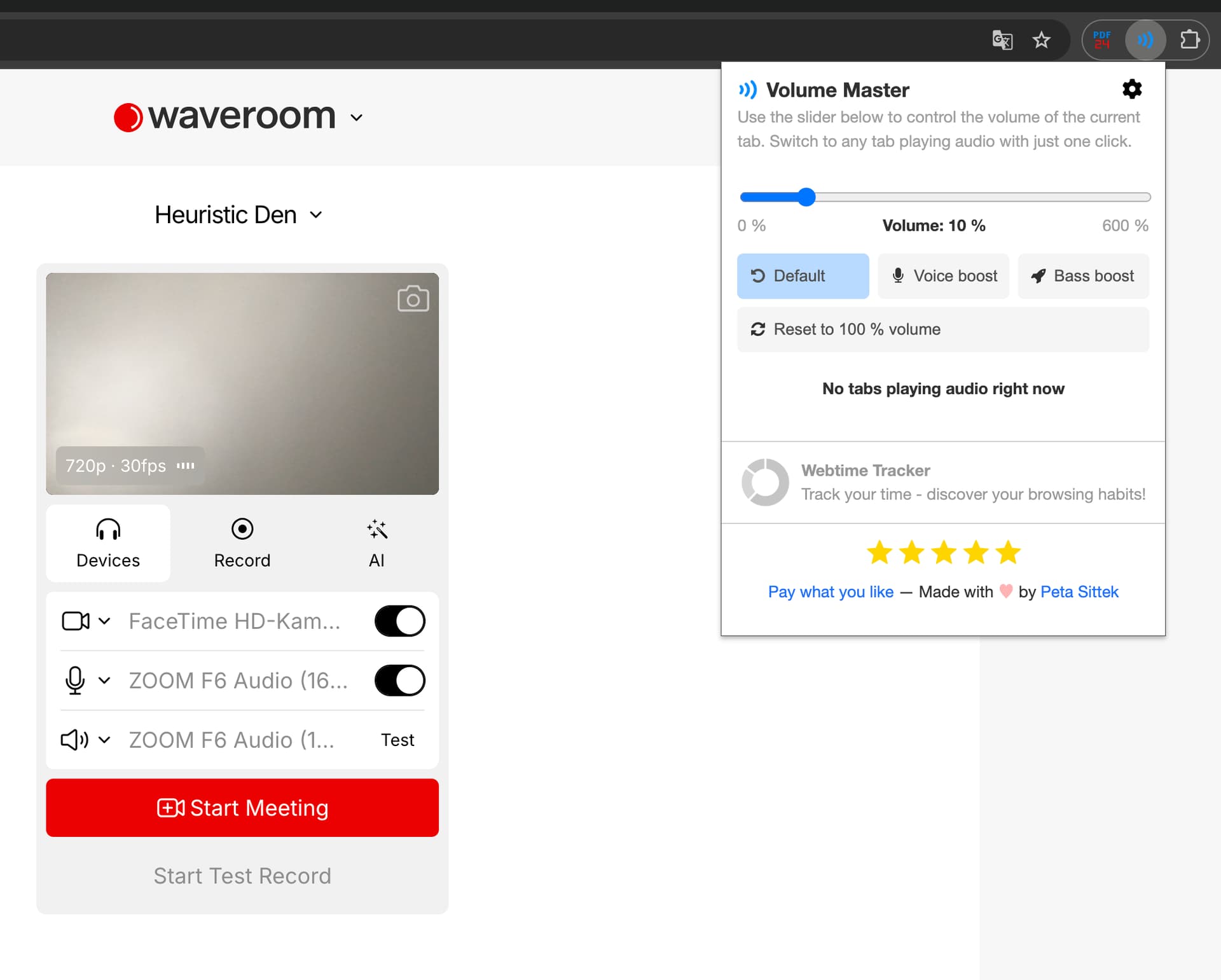Click the waveroom red logo icon
1221x980 pixels.
coord(128,117)
